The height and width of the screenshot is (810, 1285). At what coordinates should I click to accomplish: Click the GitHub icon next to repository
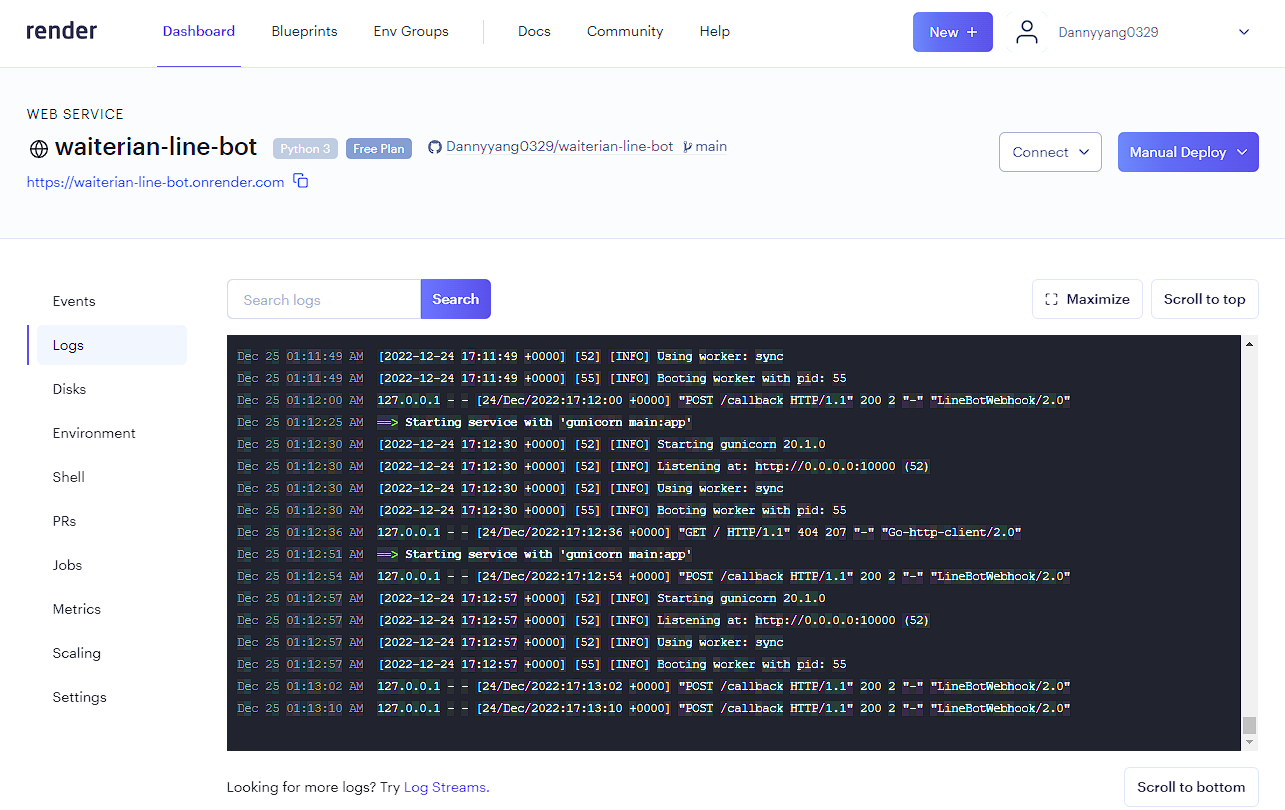(x=435, y=147)
